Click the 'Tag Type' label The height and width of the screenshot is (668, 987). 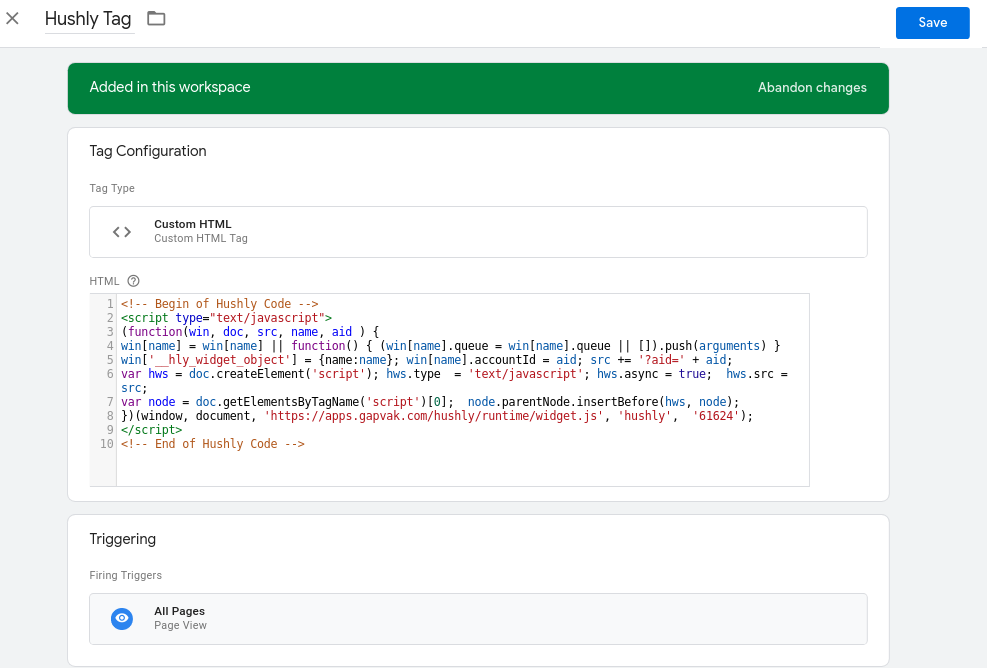[112, 188]
